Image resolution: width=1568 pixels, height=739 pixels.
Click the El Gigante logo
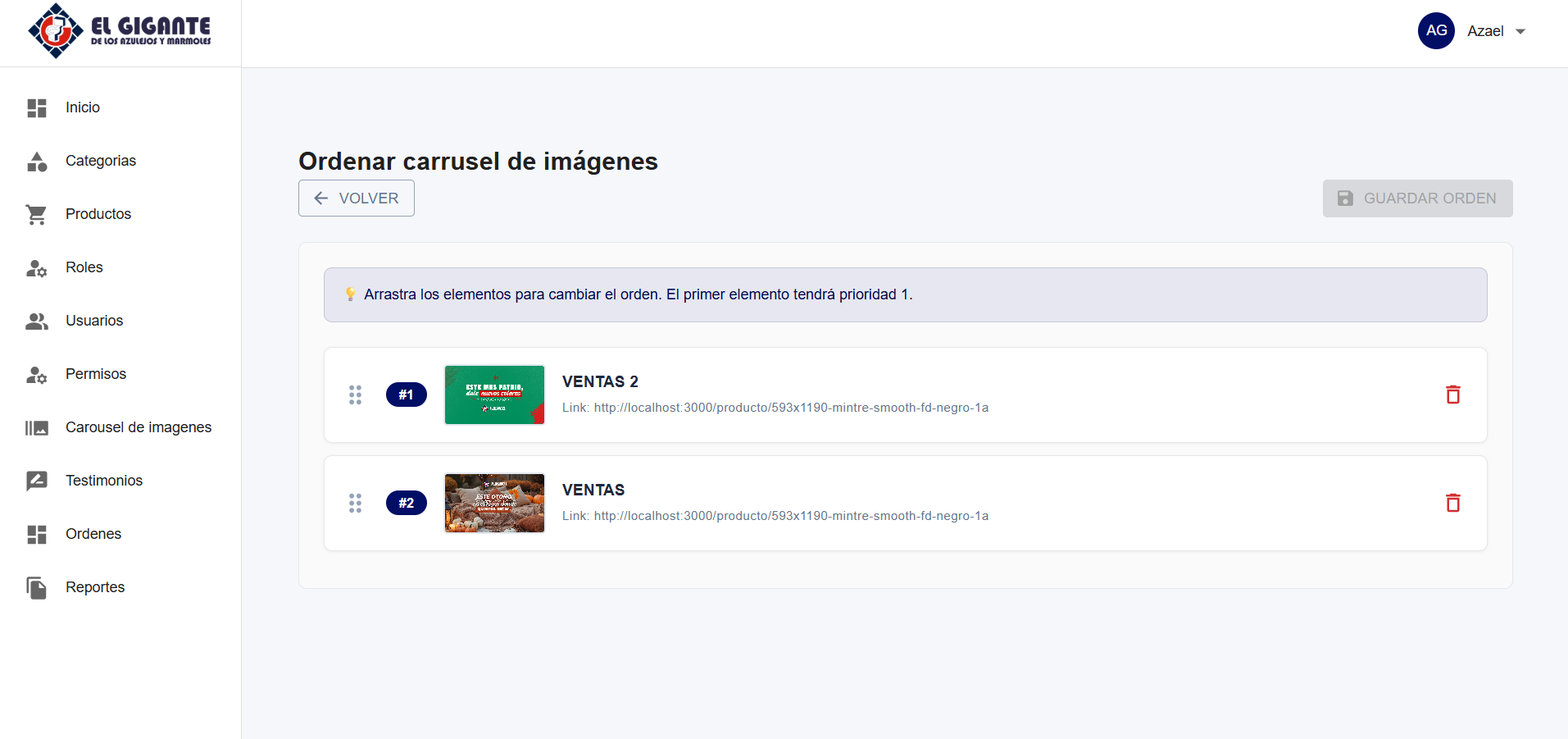120,31
